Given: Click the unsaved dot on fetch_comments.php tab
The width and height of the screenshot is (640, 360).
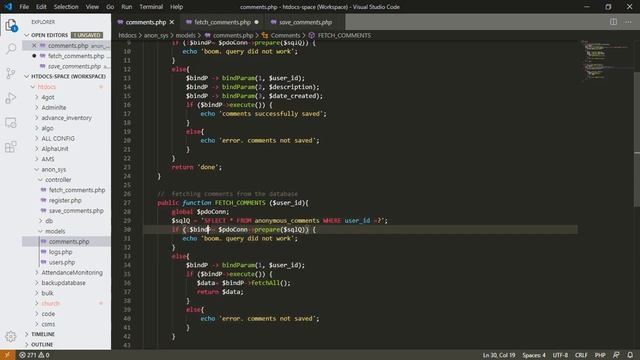Looking at the screenshot, I should 257,22.
